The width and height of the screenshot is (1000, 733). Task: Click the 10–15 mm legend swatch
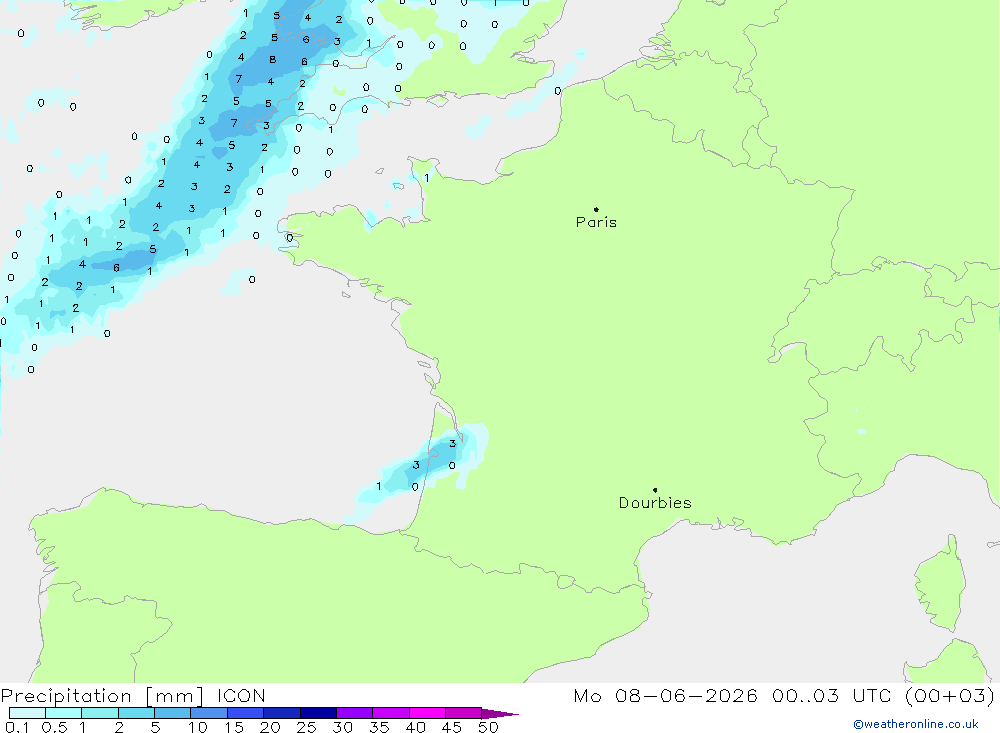209,713
